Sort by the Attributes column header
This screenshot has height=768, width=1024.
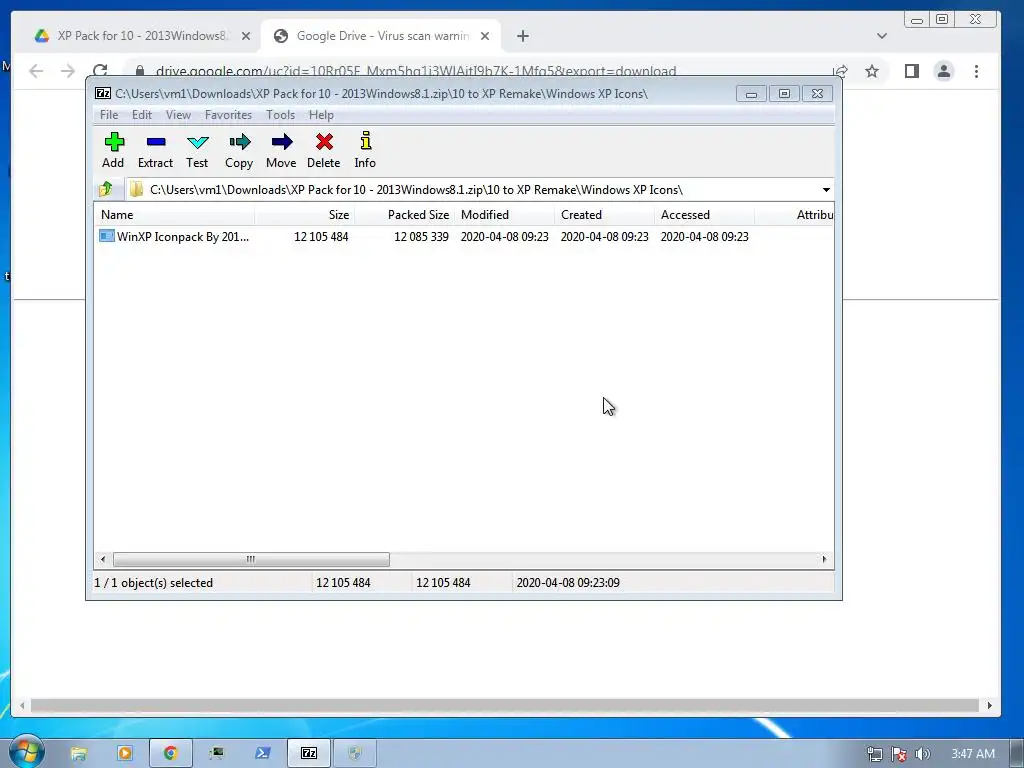pos(794,215)
